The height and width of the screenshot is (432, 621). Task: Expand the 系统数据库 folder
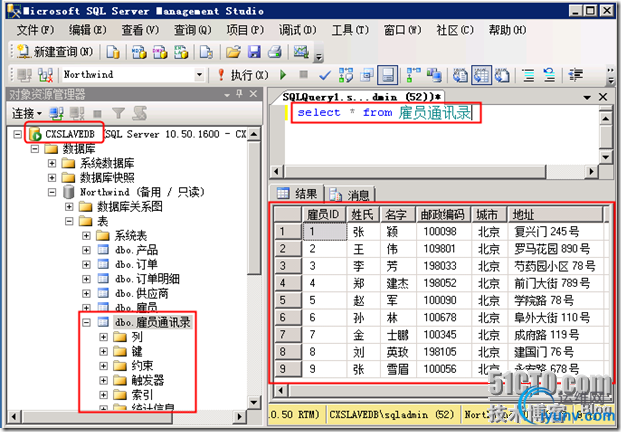pos(52,163)
